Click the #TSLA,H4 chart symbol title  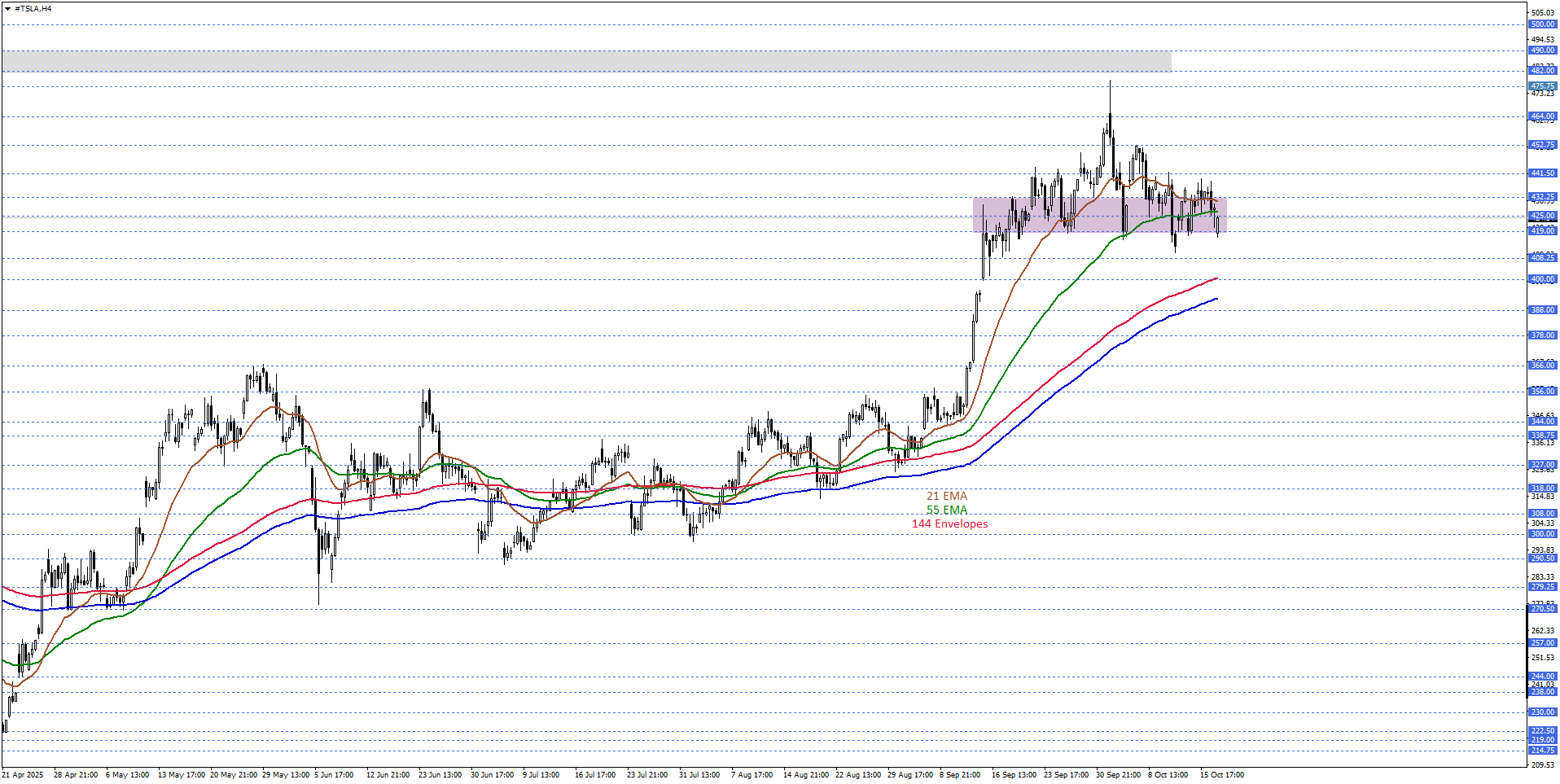(33, 9)
